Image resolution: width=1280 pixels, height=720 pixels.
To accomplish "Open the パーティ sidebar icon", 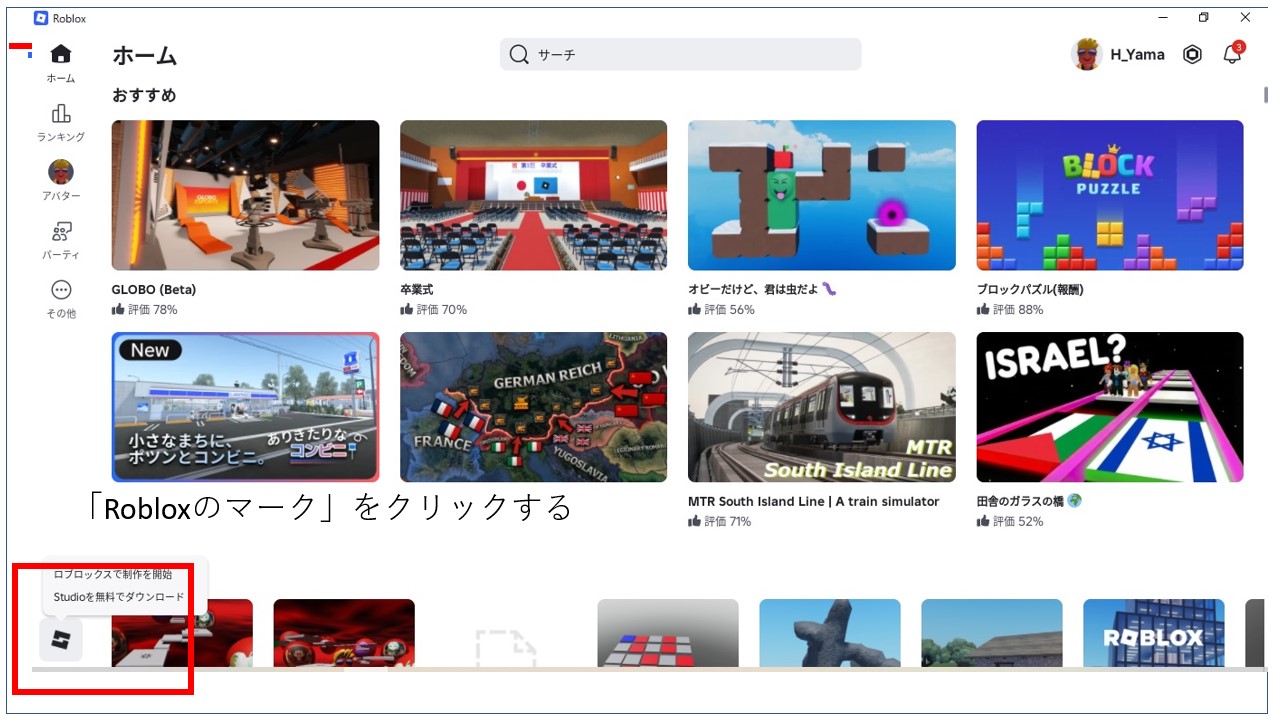I will pyautogui.click(x=61, y=232).
